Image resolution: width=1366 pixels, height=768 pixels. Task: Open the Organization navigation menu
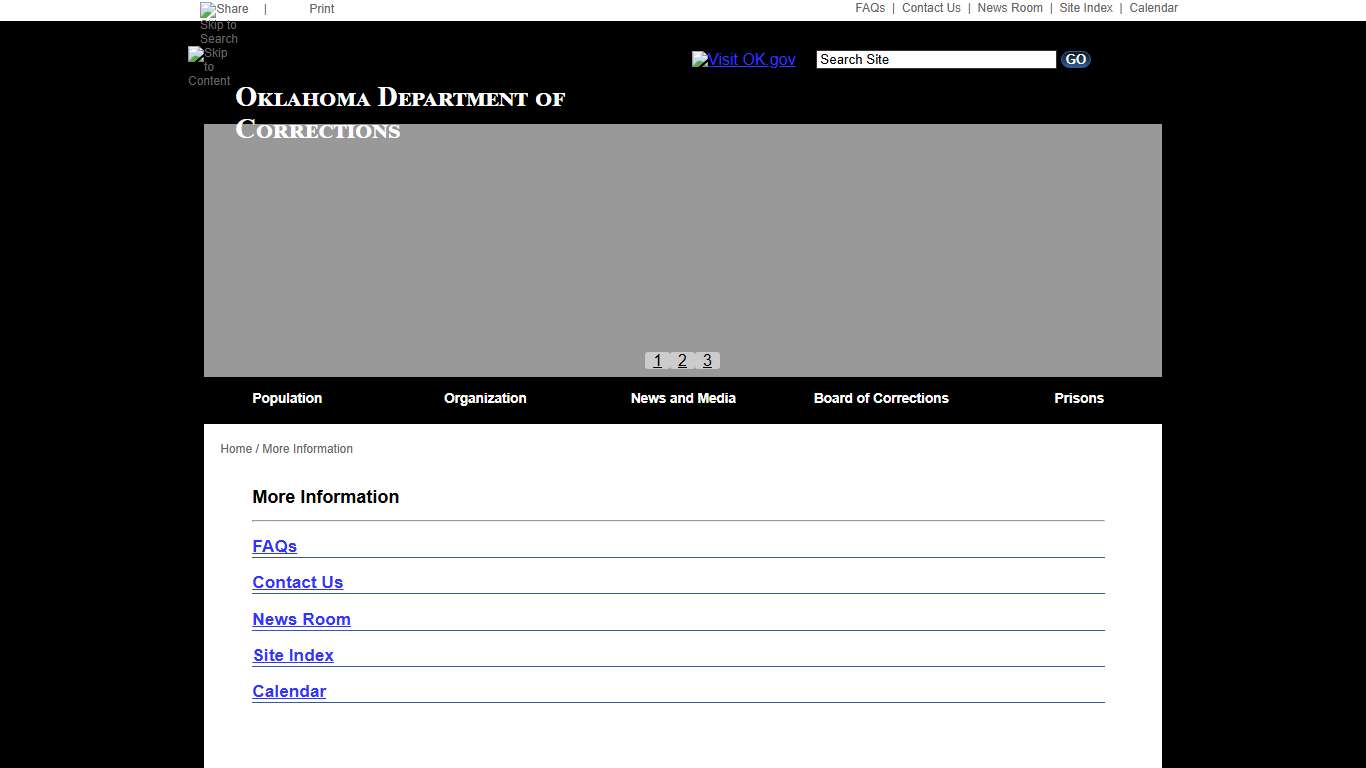485,398
